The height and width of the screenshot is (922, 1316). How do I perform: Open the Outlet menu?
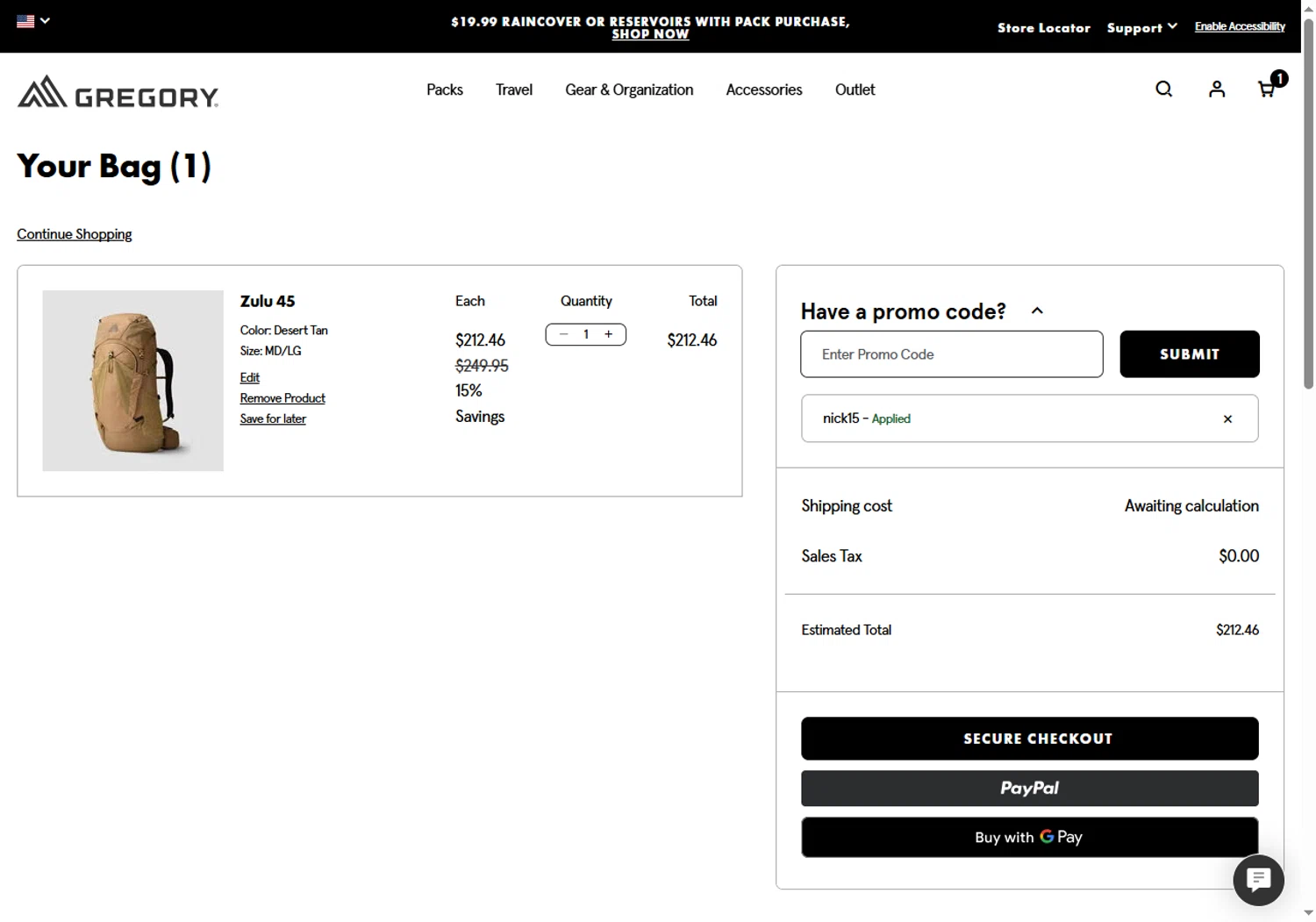855,89
